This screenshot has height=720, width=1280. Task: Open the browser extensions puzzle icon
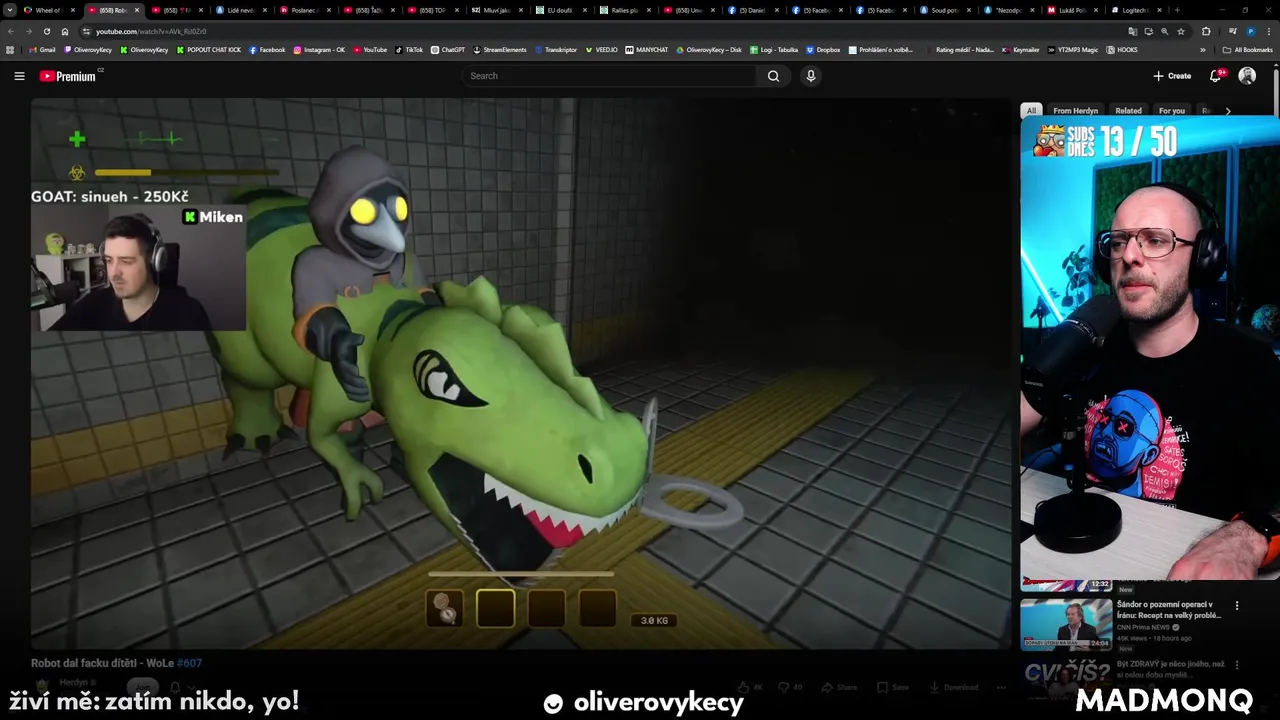pos(1206,31)
